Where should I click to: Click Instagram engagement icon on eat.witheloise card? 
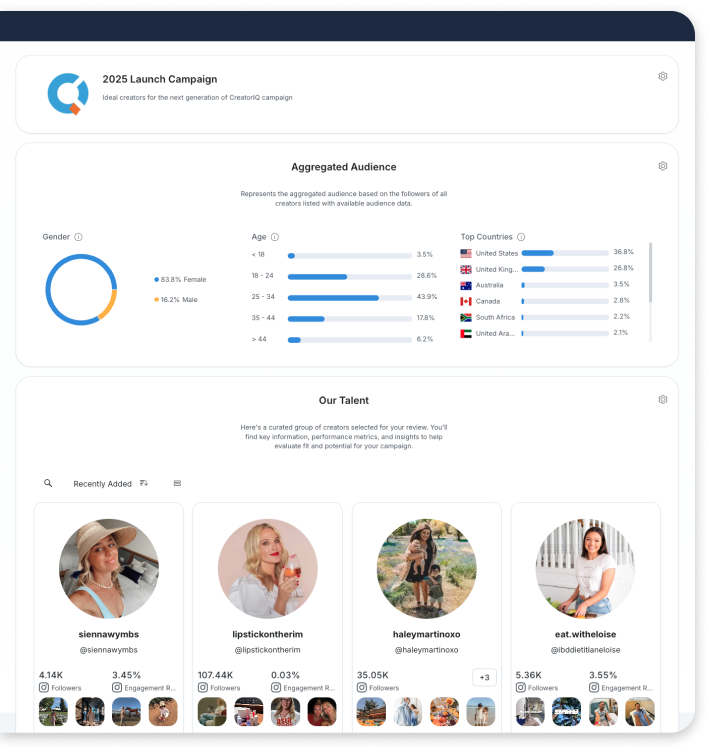click(594, 688)
